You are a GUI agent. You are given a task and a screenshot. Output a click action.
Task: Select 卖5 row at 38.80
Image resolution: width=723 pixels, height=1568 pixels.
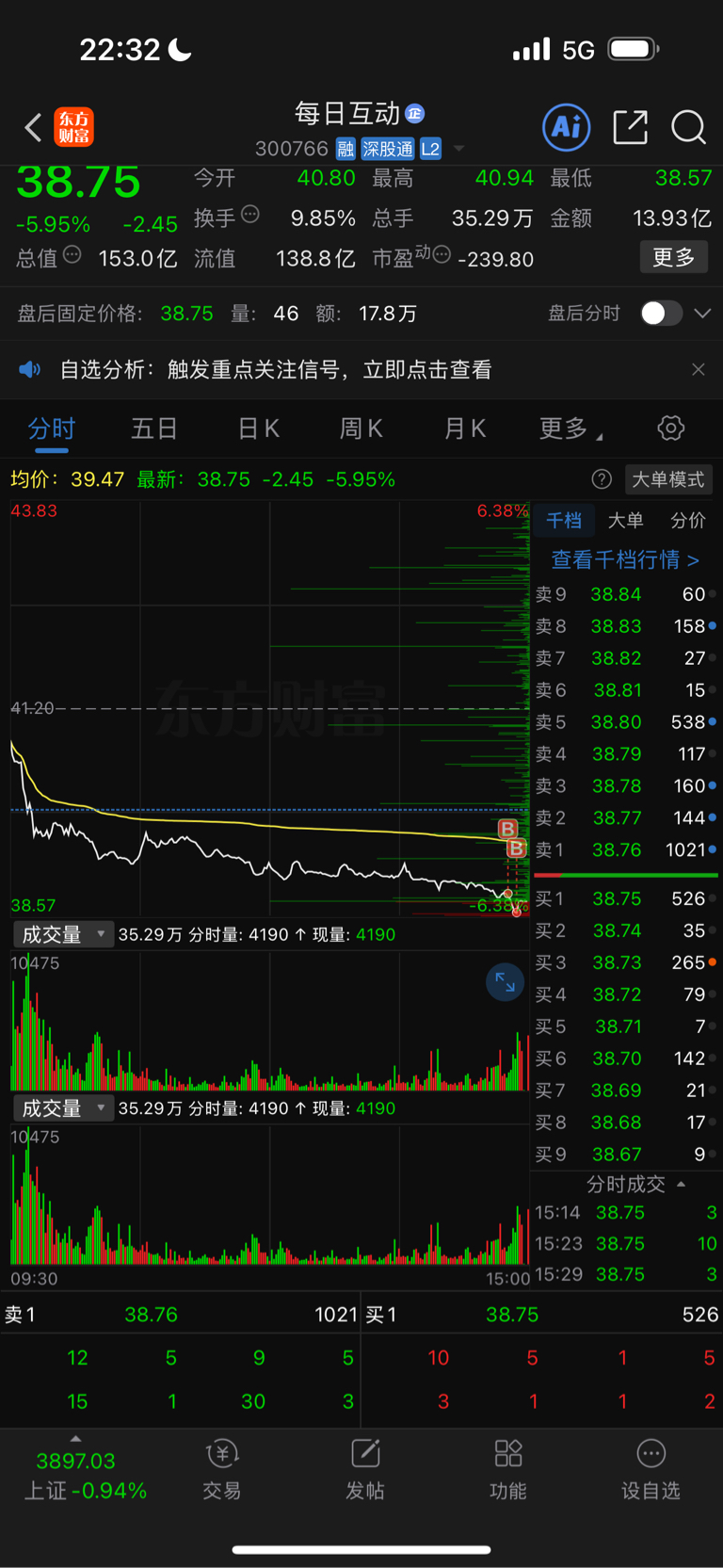pyautogui.click(x=626, y=722)
